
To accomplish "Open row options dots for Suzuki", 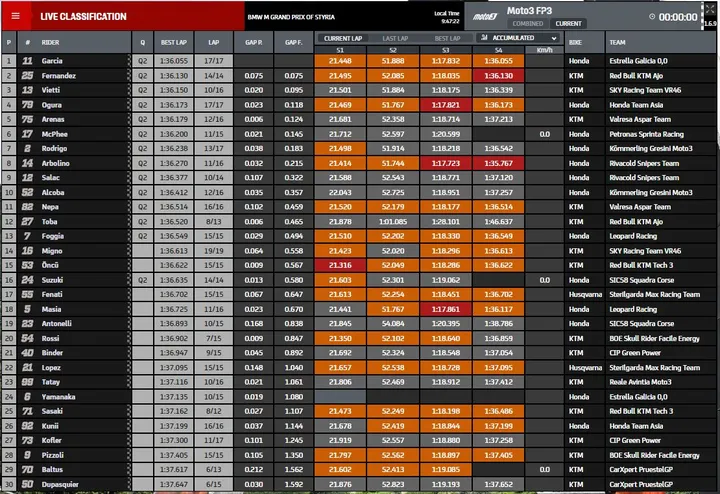I will 129,280.
